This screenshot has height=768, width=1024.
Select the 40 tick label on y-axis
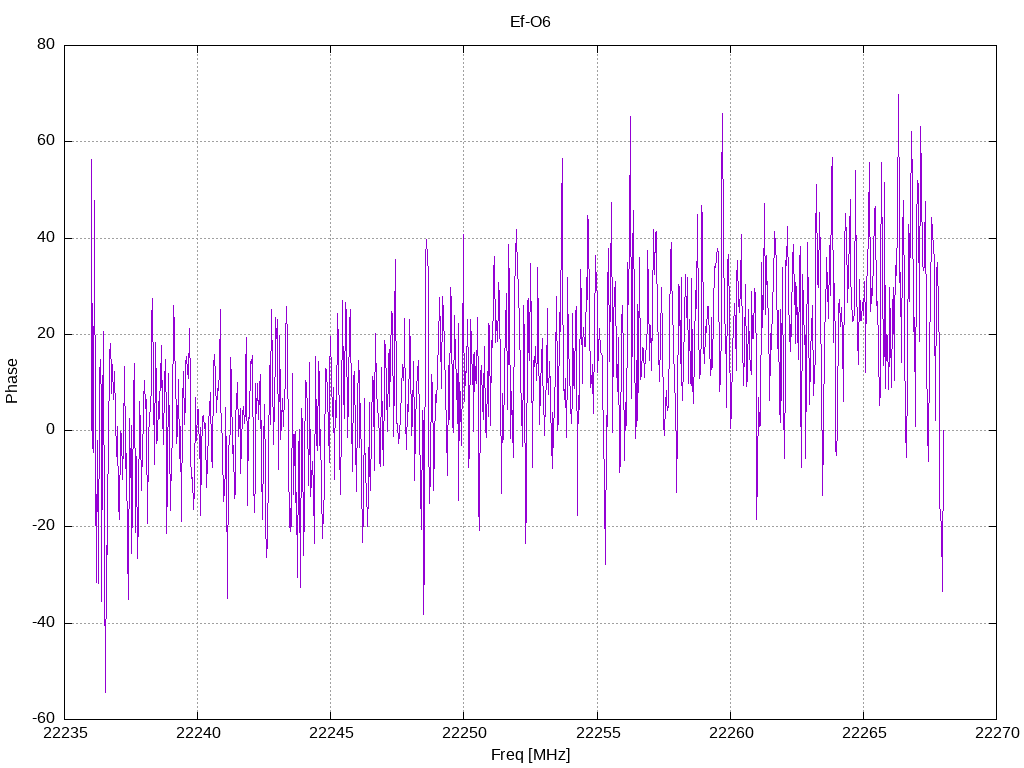(47, 238)
